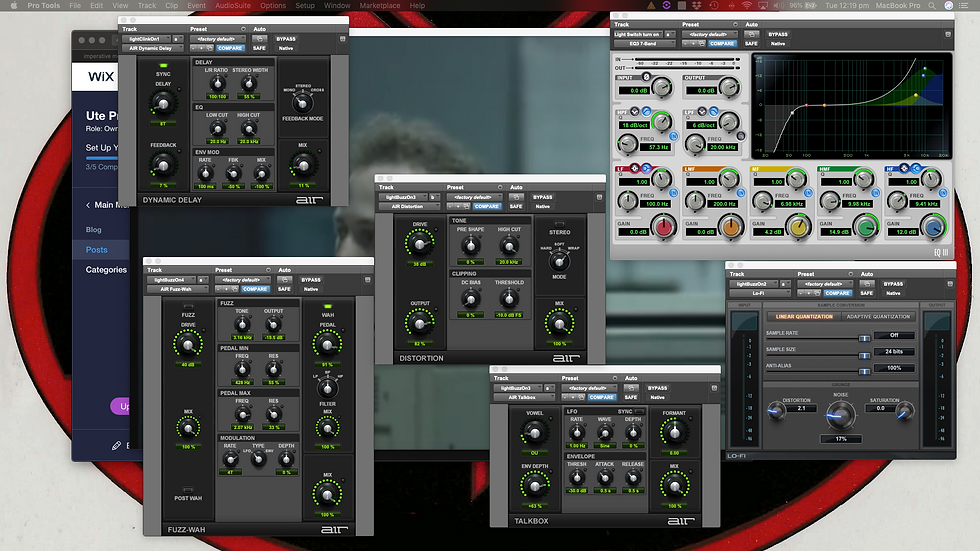
Task: Toggle the LMF band IN button in EQ3
Action: (x=741, y=192)
